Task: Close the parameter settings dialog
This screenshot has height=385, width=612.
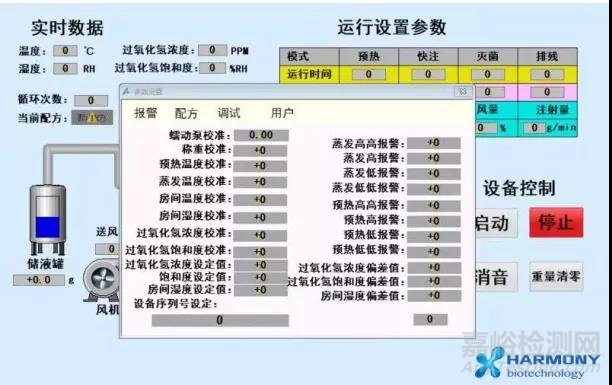Action: [x=463, y=92]
